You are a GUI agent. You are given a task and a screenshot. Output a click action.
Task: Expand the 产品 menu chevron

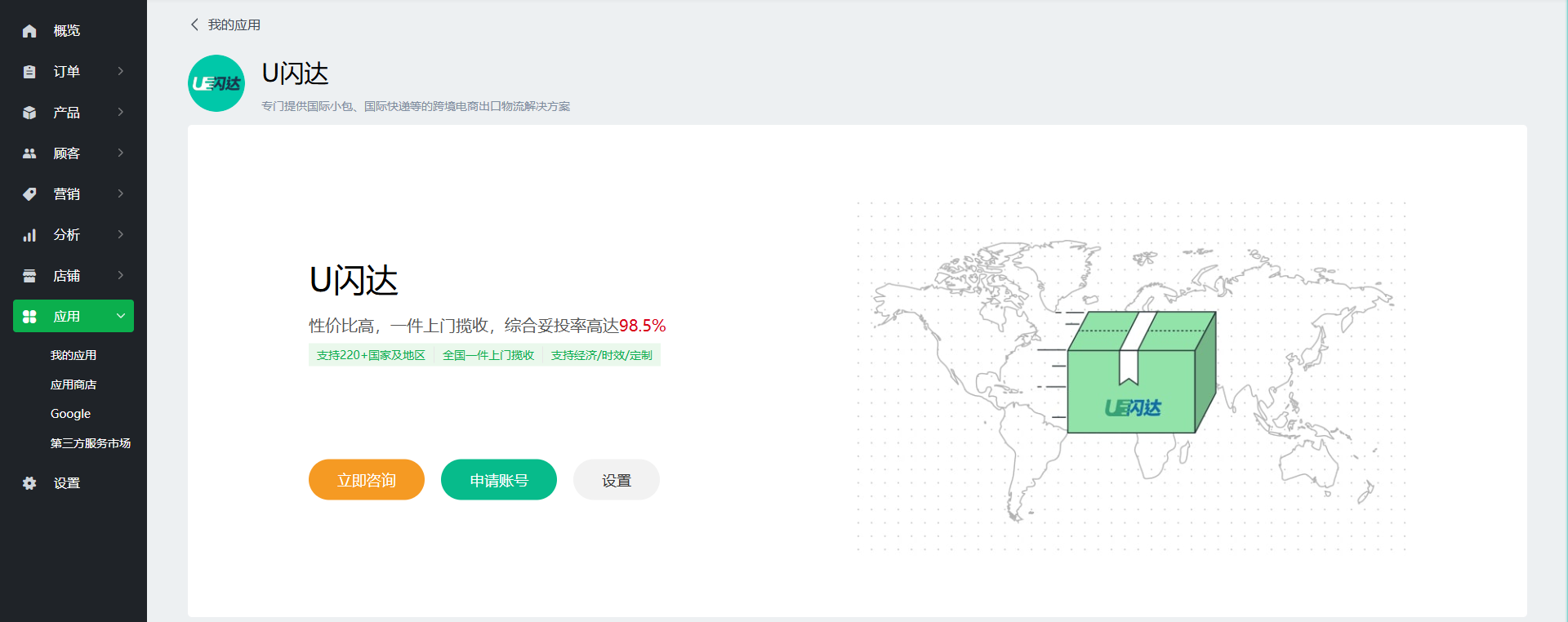(x=121, y=112)
